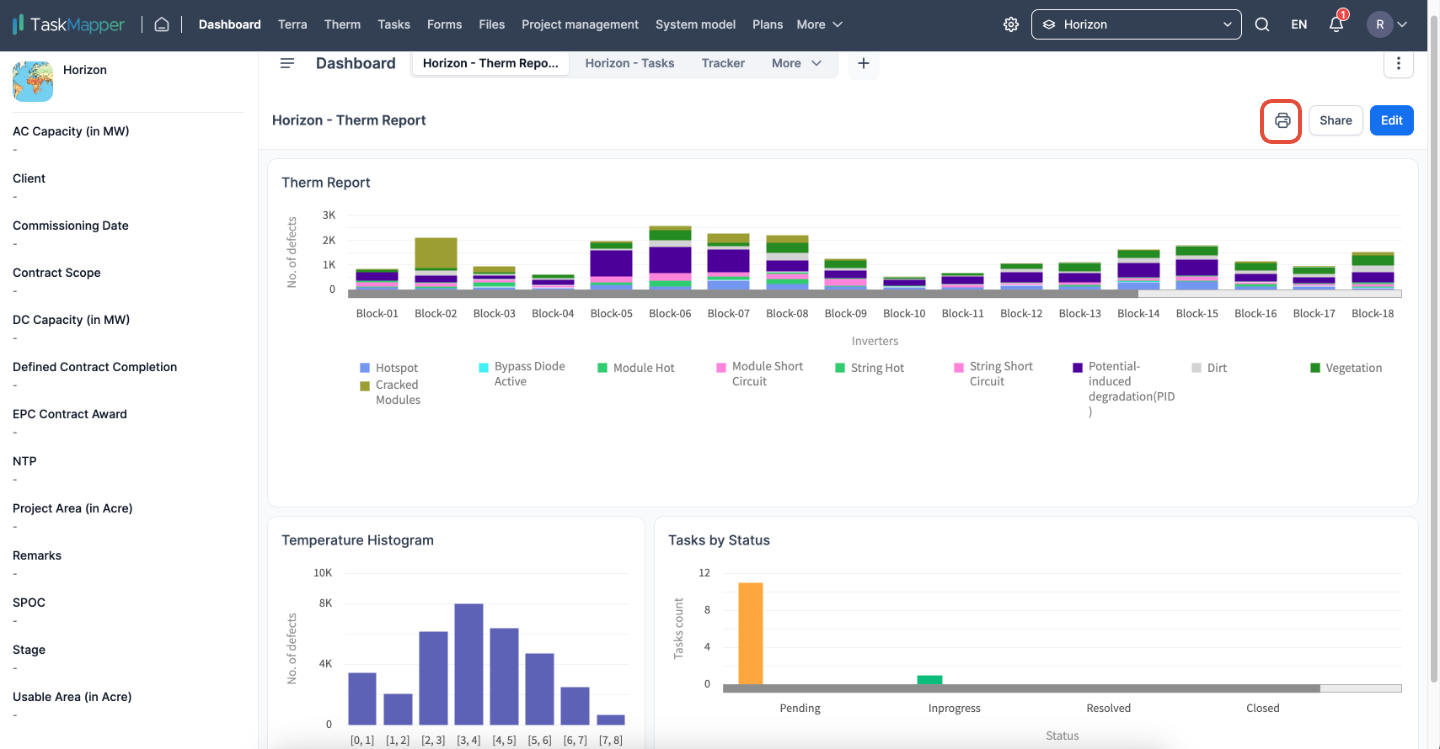Add a new dashboard tab with plus
Image resolution: width=1440 pixels, height=749 pixels.
pos(864,63)
